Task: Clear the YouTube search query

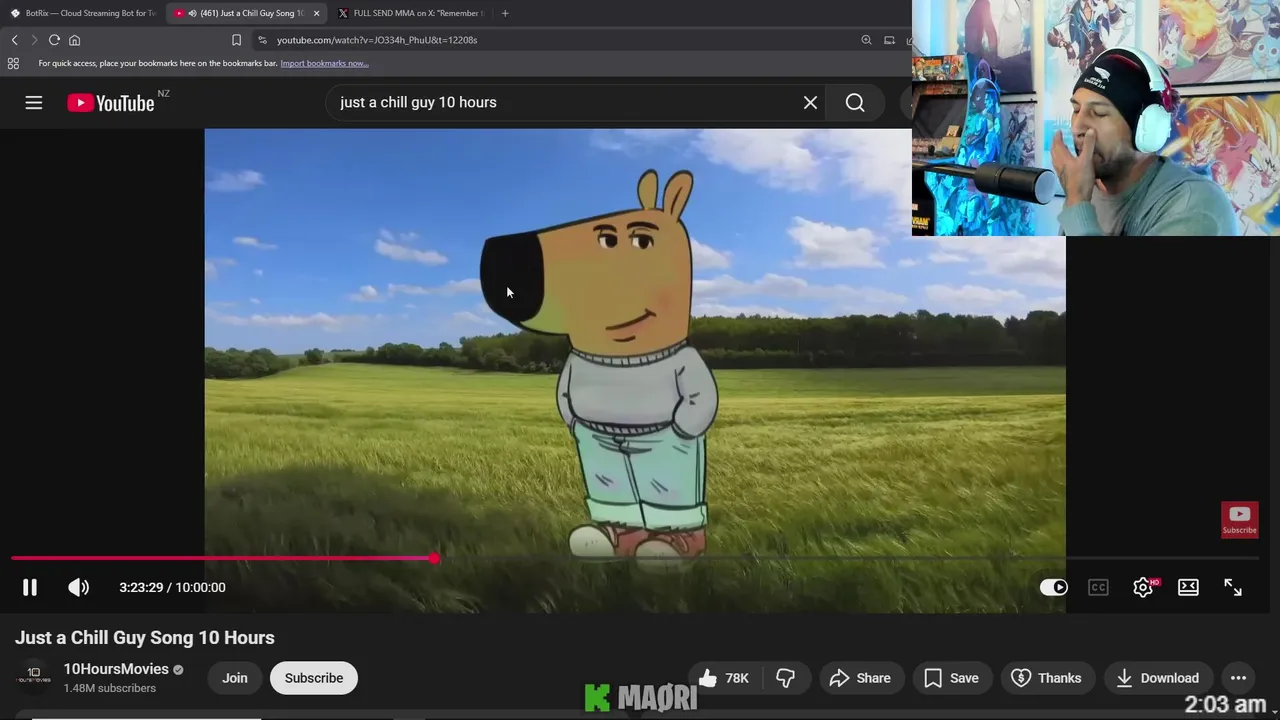Action: (810, 102)
